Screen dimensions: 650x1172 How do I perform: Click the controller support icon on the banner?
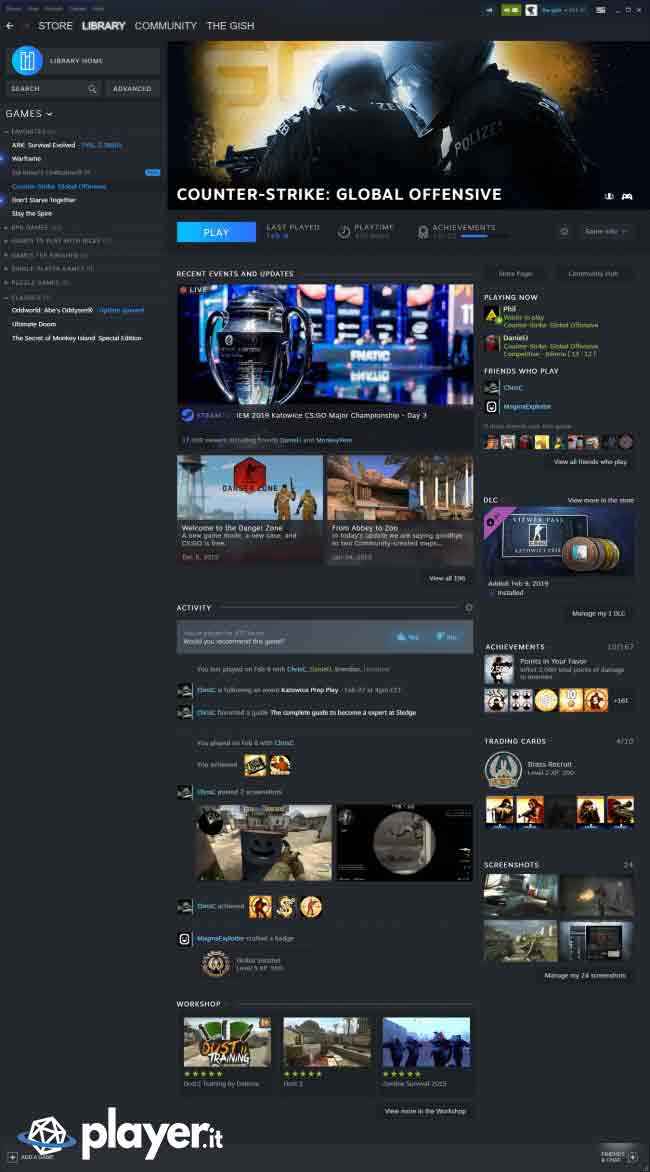[627, 197]
